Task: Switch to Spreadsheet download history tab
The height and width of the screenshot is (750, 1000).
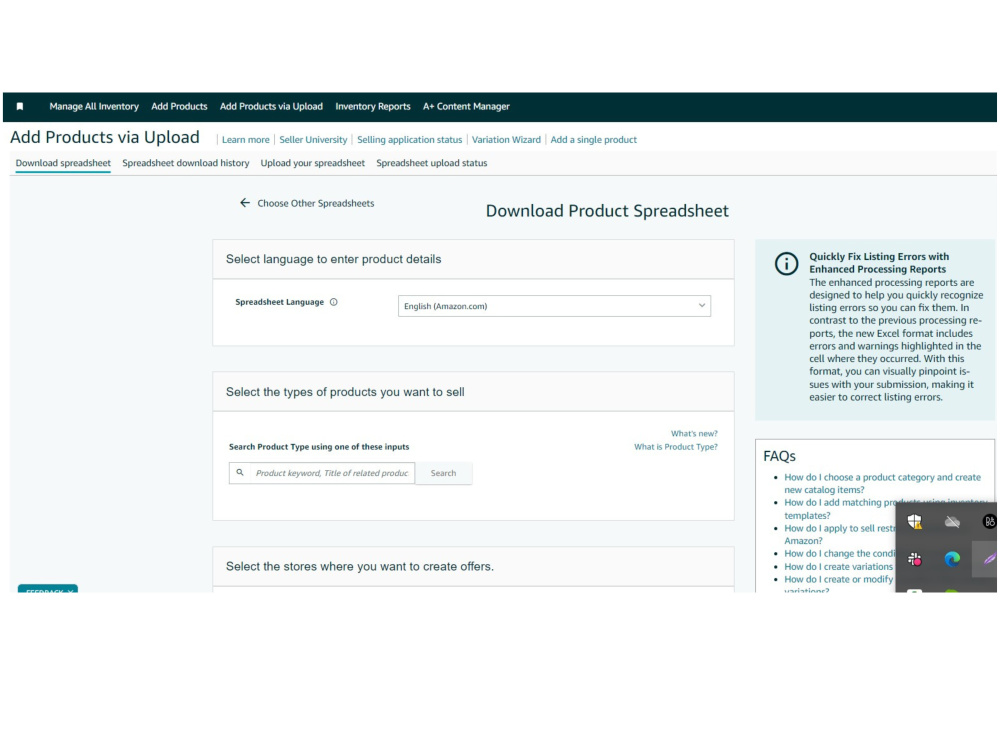Action: (186, 163)
